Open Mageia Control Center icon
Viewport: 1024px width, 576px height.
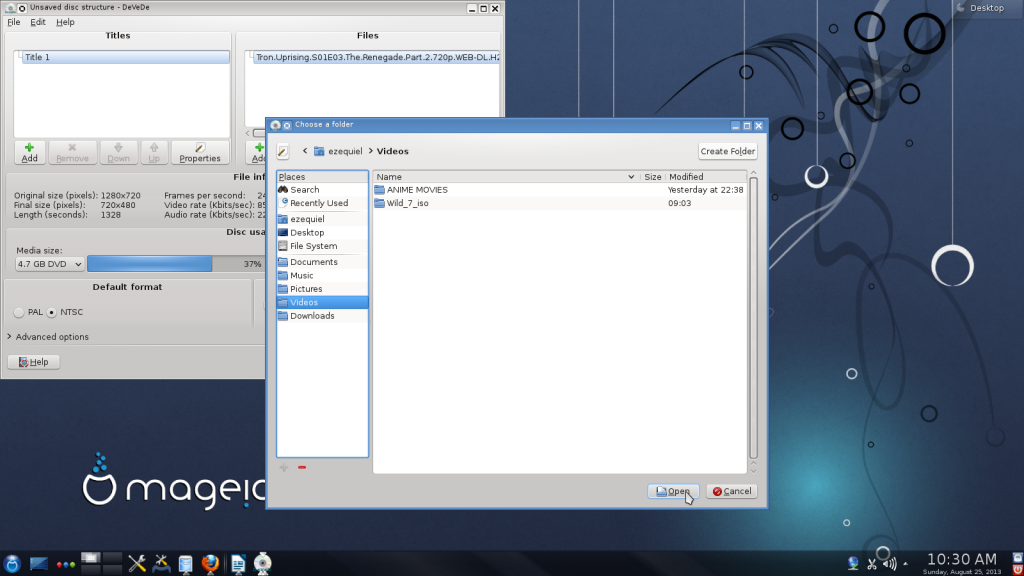[x=161, y=564]
